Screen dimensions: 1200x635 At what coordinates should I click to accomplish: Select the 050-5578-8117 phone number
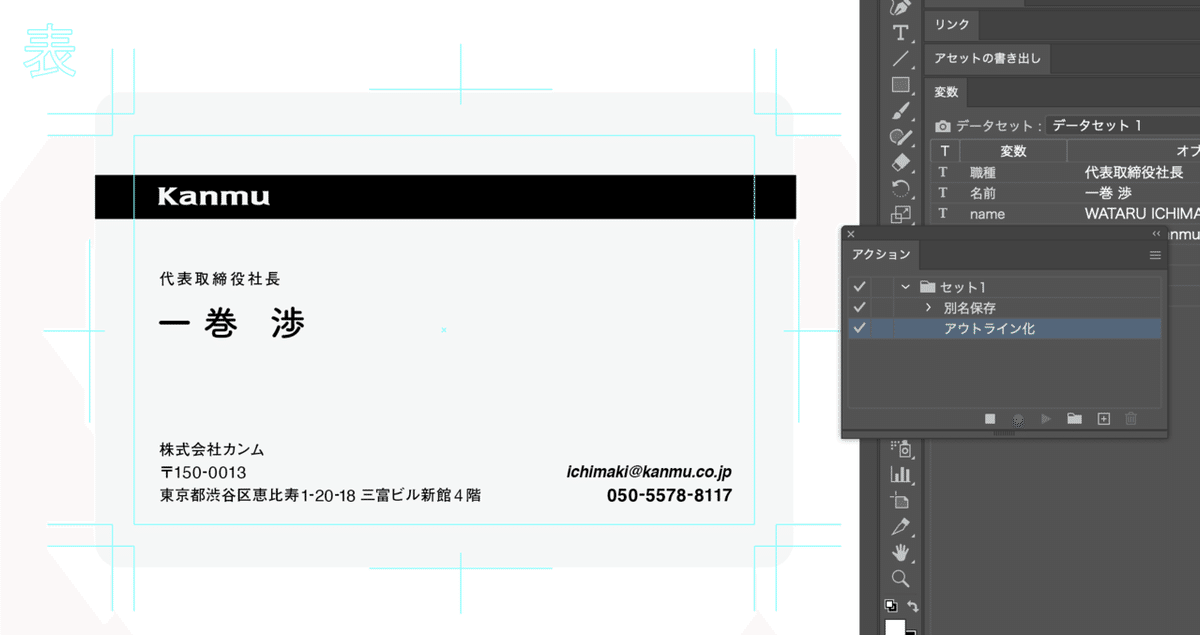point(669,495)
